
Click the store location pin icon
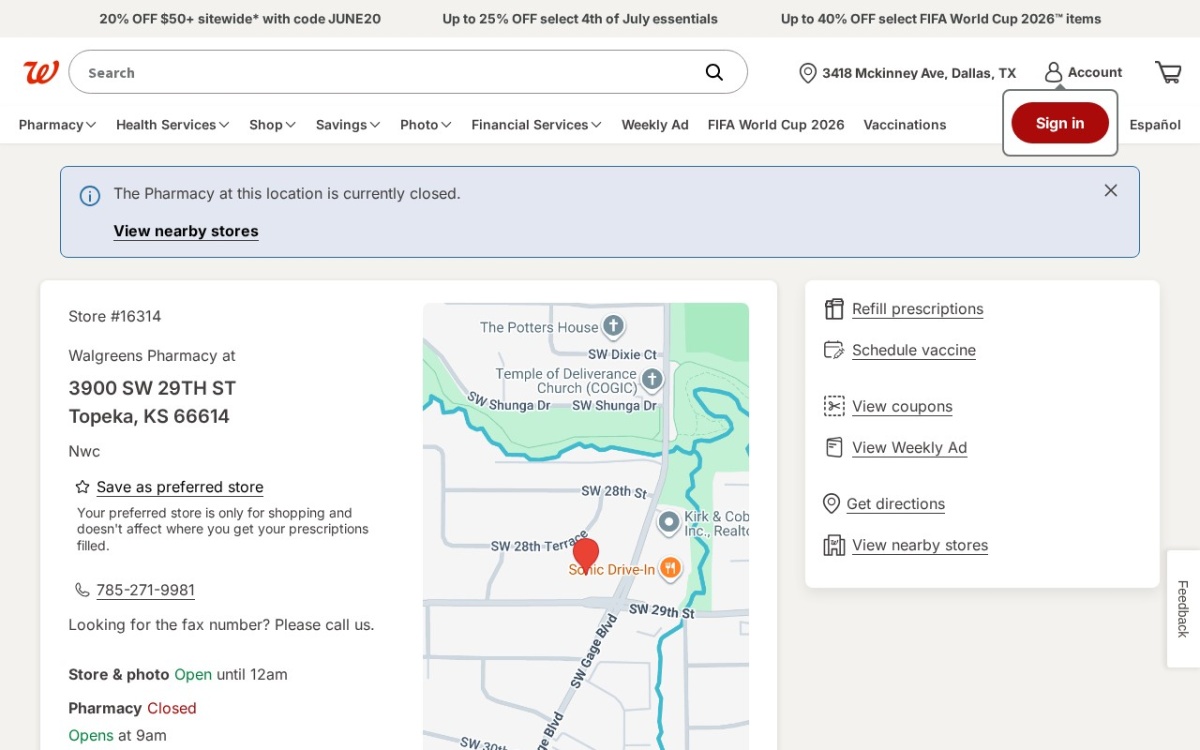[808, 73]
